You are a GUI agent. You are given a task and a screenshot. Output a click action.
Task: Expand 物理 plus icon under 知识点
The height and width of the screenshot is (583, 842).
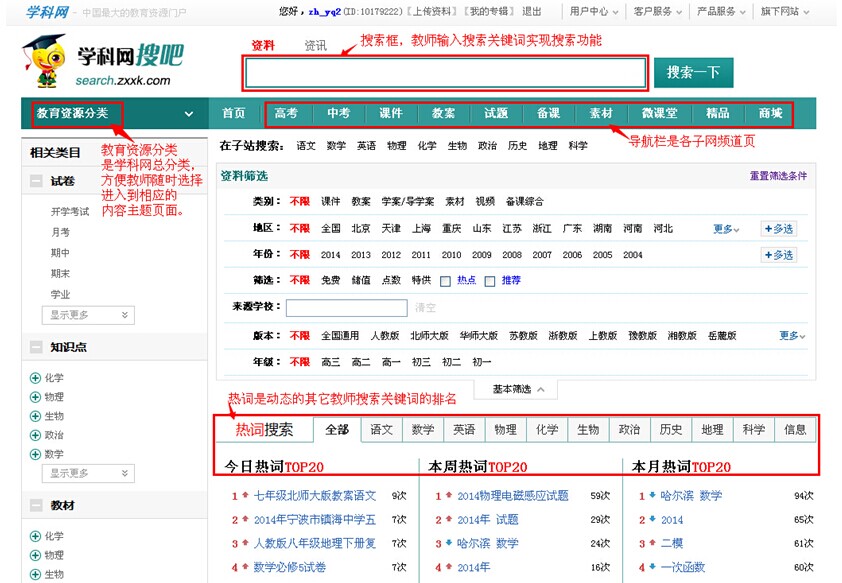[x=35, y=397]
